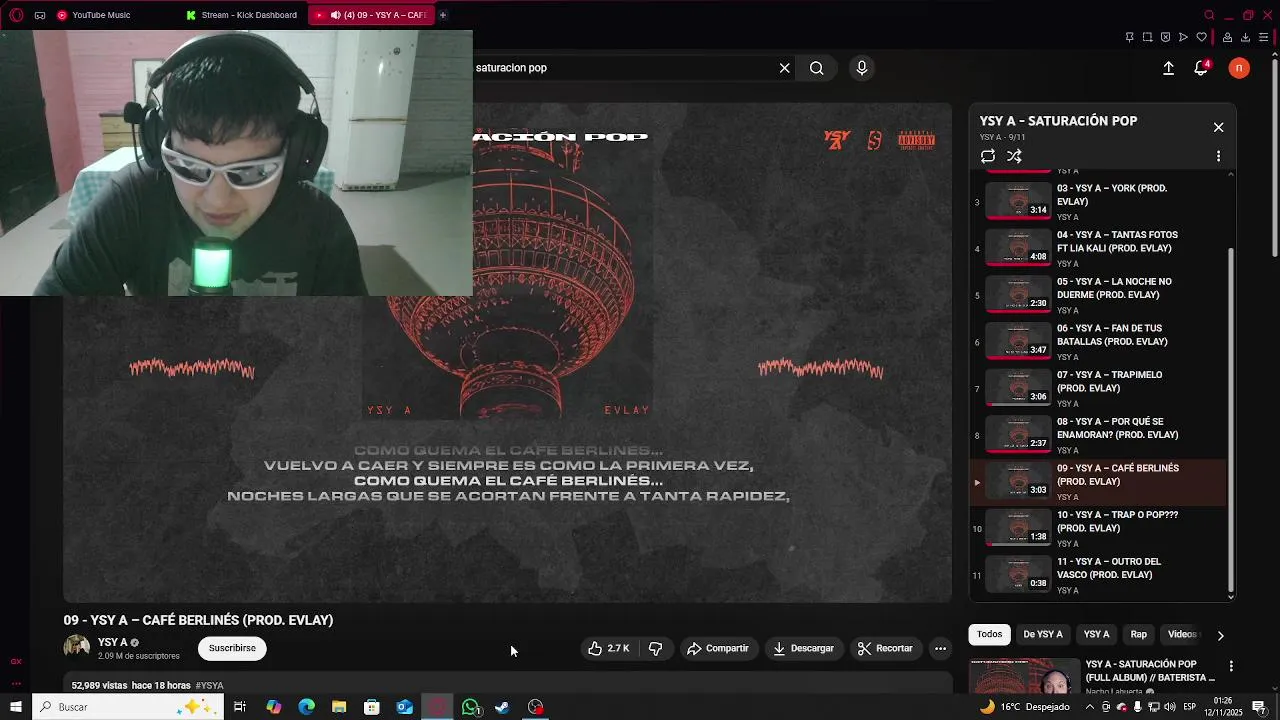Image resolution: width=1280 pixels, height=720 pixels.
Task: Open Steam from taskbar
Action: pos(503,707)
